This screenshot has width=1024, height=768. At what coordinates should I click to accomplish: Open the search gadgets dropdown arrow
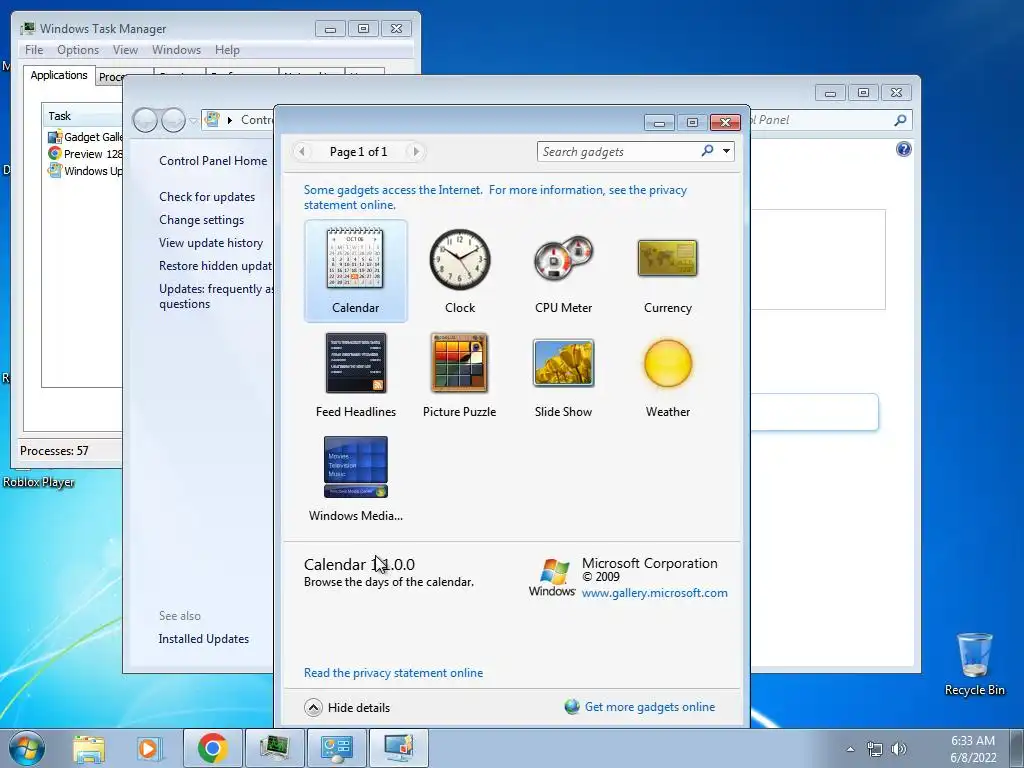[726, 151]
